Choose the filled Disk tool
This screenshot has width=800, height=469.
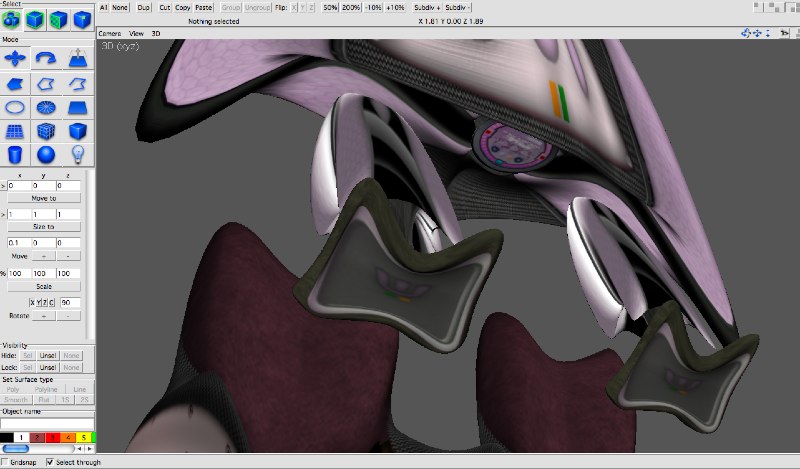pyautogui.click(x=46, y=108)
